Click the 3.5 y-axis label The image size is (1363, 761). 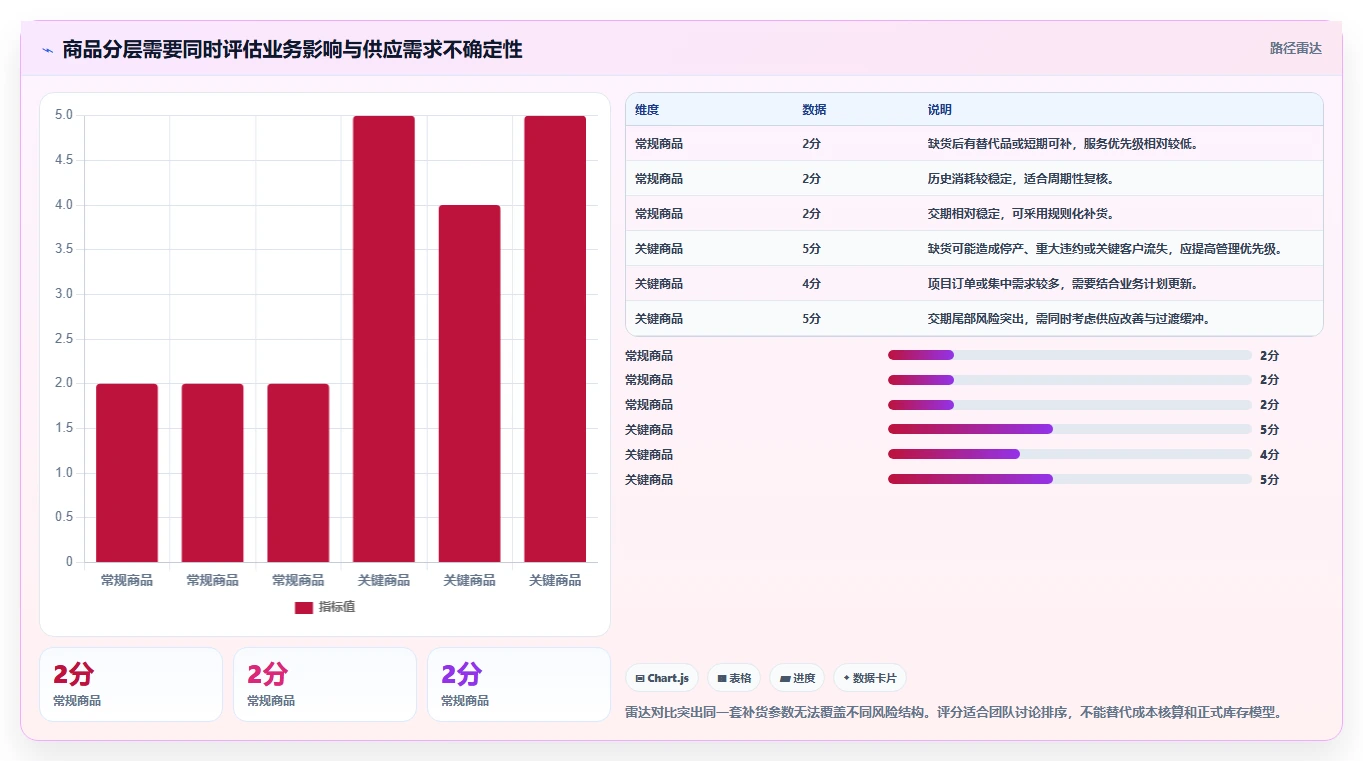[64, 249]
